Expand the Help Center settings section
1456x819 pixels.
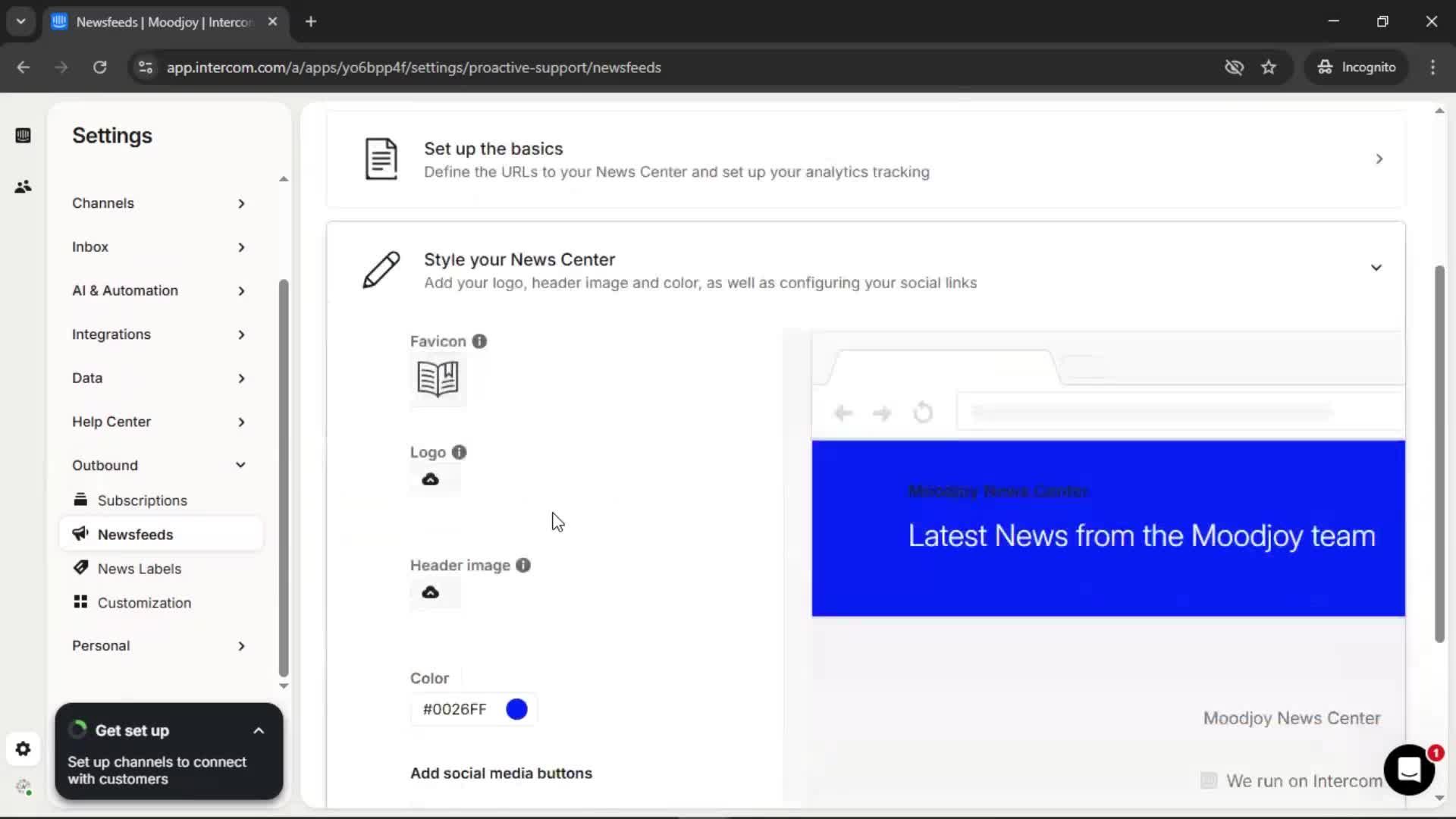click(x=159, y=422)
